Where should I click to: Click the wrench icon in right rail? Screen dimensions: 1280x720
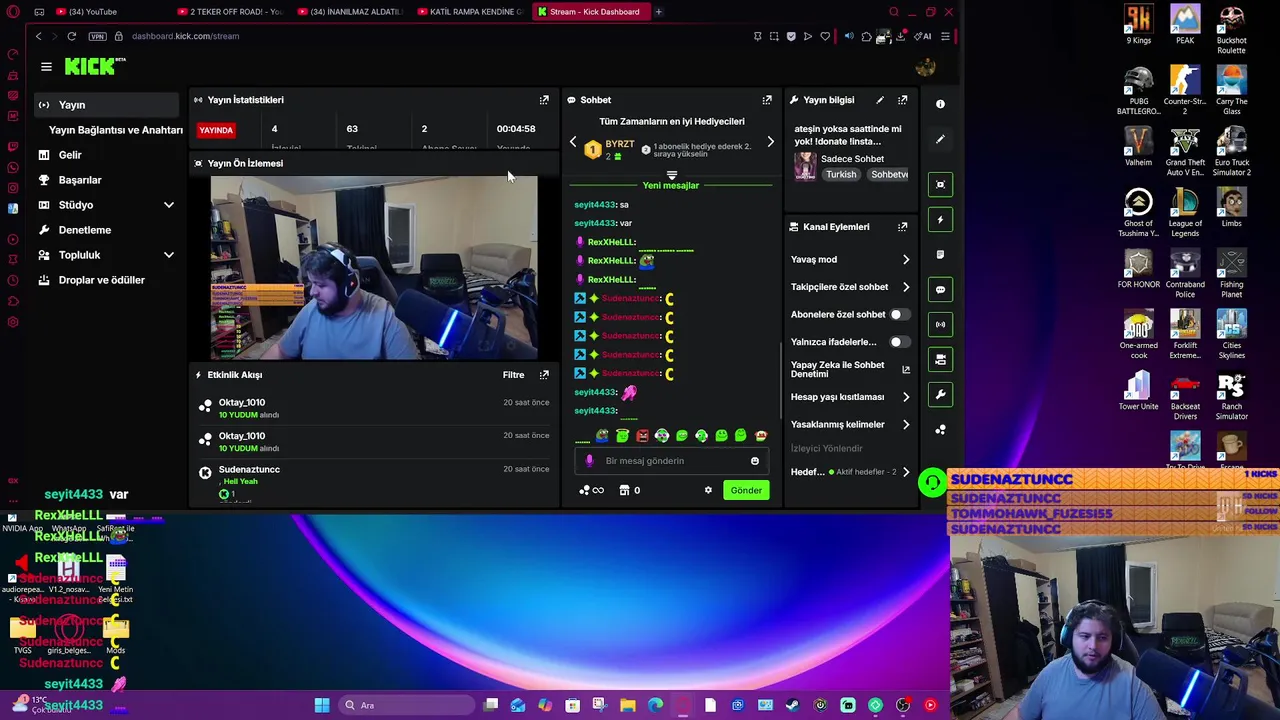pyautogui.click(x=940, y=394)
